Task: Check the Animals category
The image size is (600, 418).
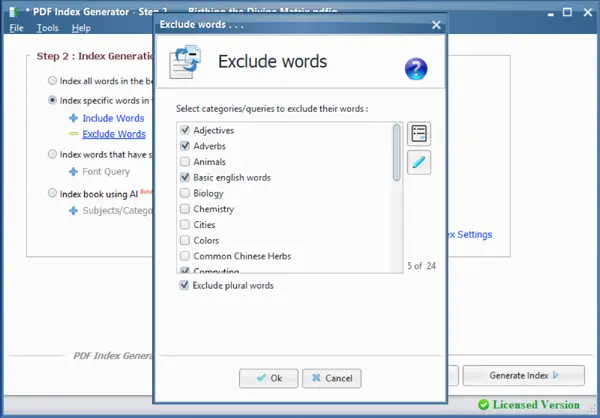Action: tap(185, 162)
